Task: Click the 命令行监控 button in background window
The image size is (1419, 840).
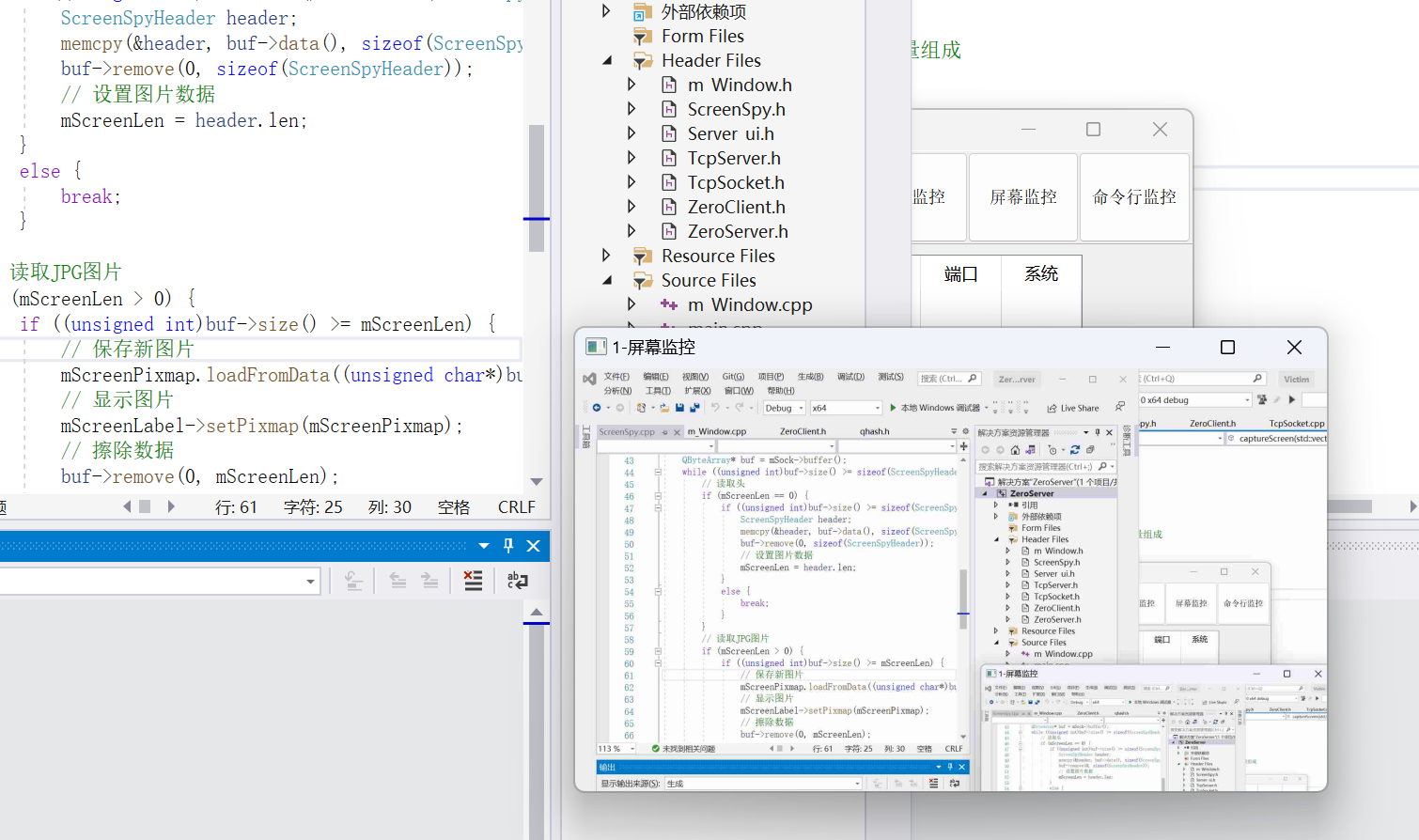Action: (1134, 196)
